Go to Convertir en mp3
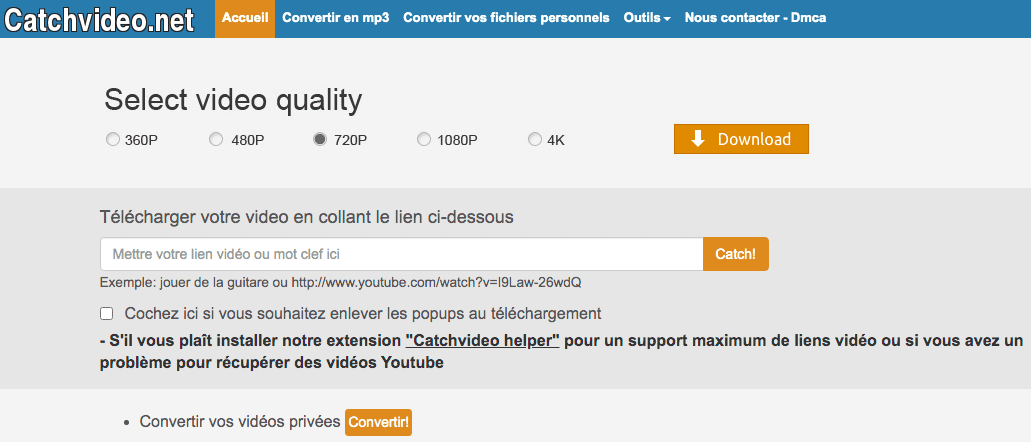The image size is (1031, 442). click(x=336, y=18)
